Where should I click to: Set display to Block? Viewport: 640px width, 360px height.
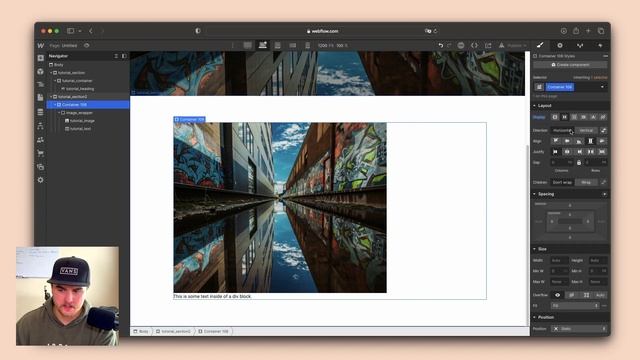pos(555,117)
